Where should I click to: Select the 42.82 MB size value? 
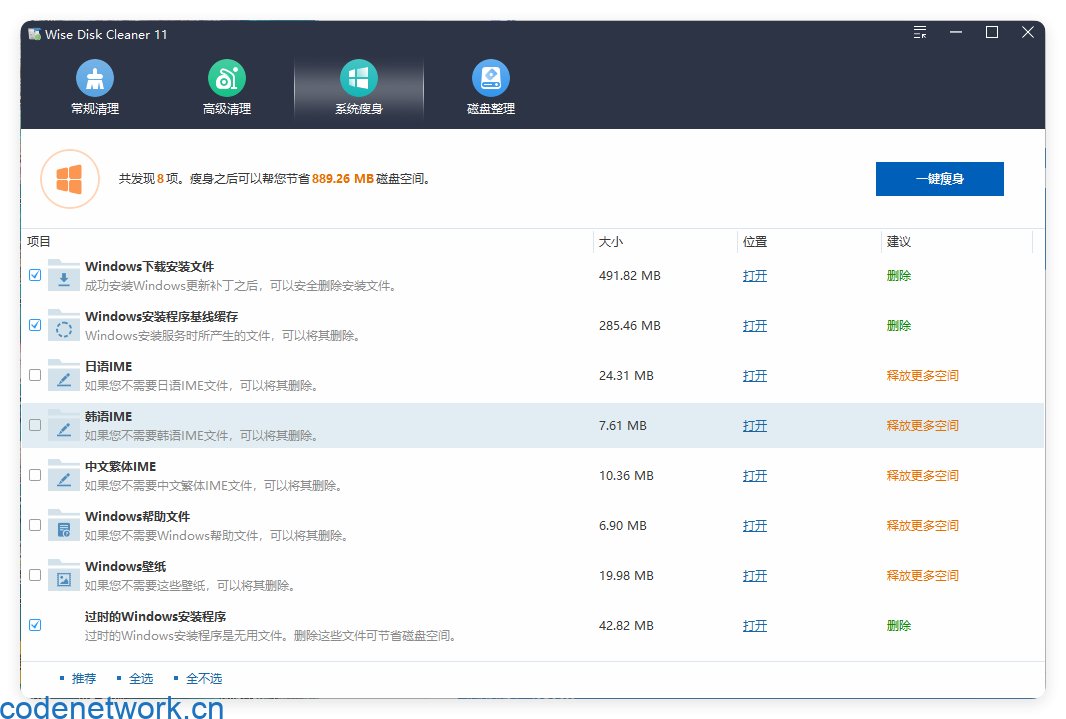tap(626, 625)
